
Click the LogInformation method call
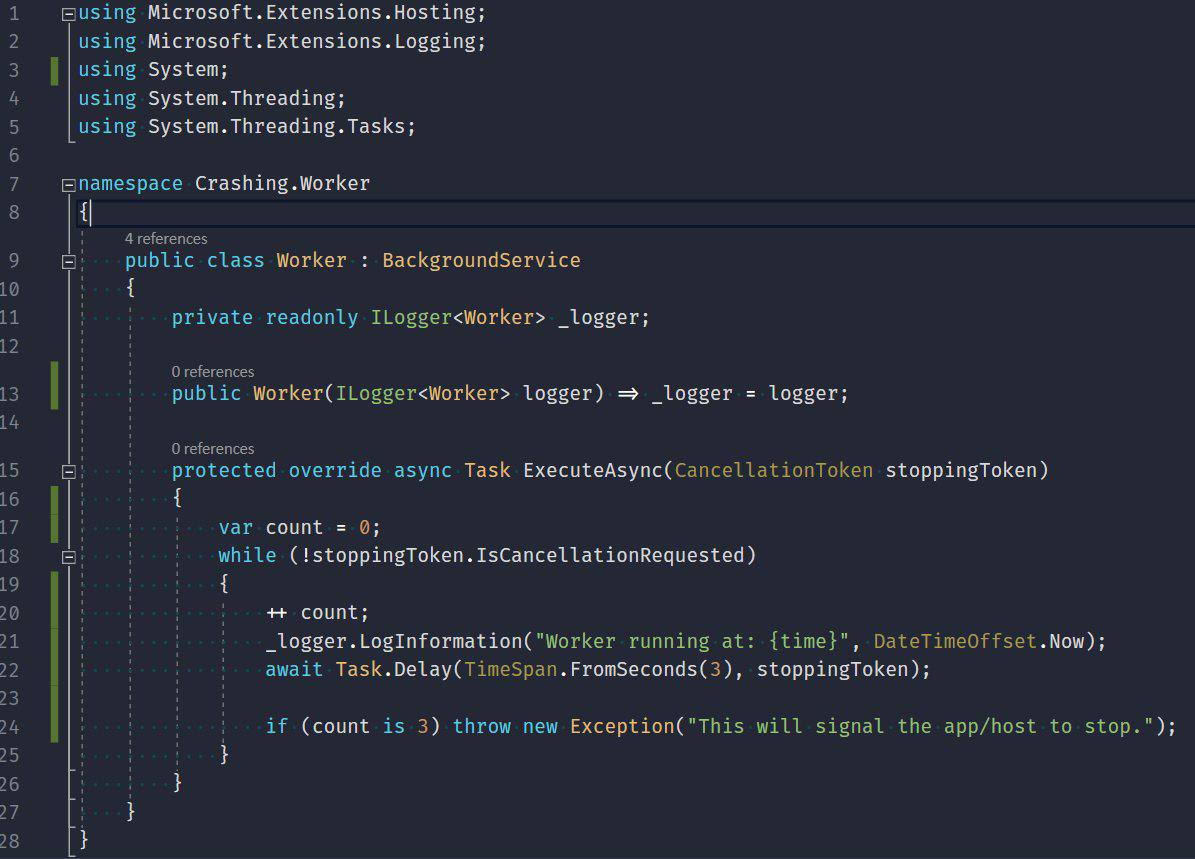click(441, 641)
